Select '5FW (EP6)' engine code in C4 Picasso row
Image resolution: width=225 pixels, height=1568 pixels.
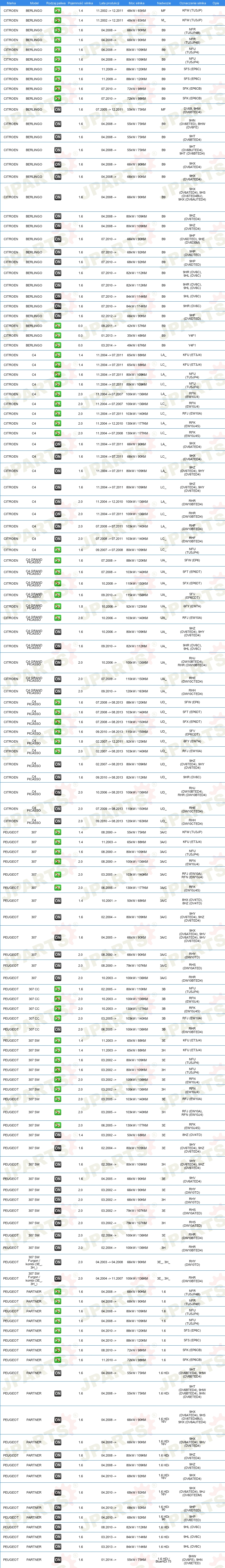click(x=192, y=702)
